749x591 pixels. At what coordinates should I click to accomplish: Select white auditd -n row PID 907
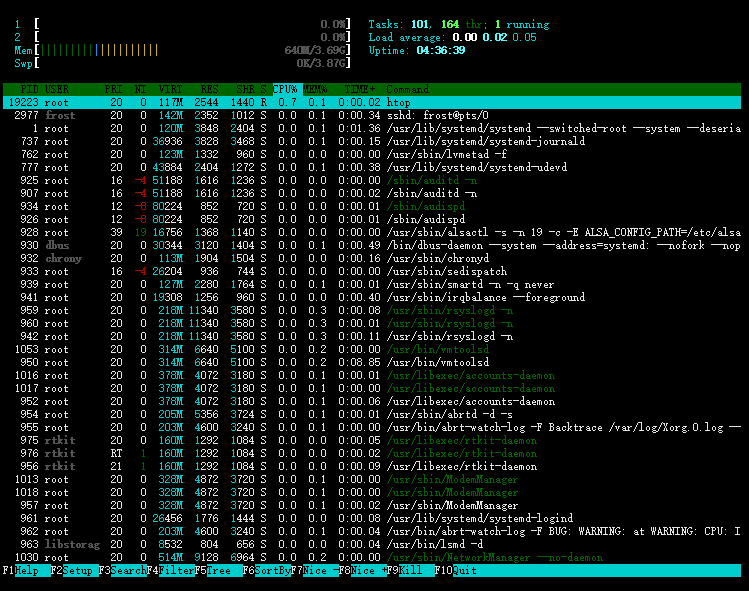[372, 193]
